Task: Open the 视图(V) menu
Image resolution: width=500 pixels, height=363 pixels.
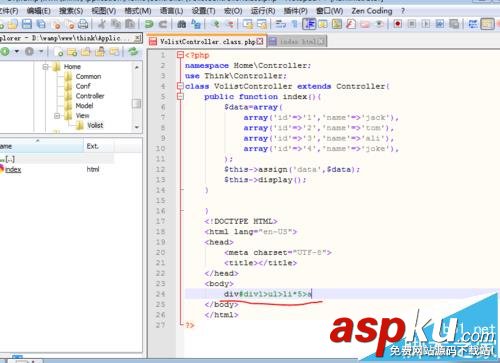Action: [104, 11]
